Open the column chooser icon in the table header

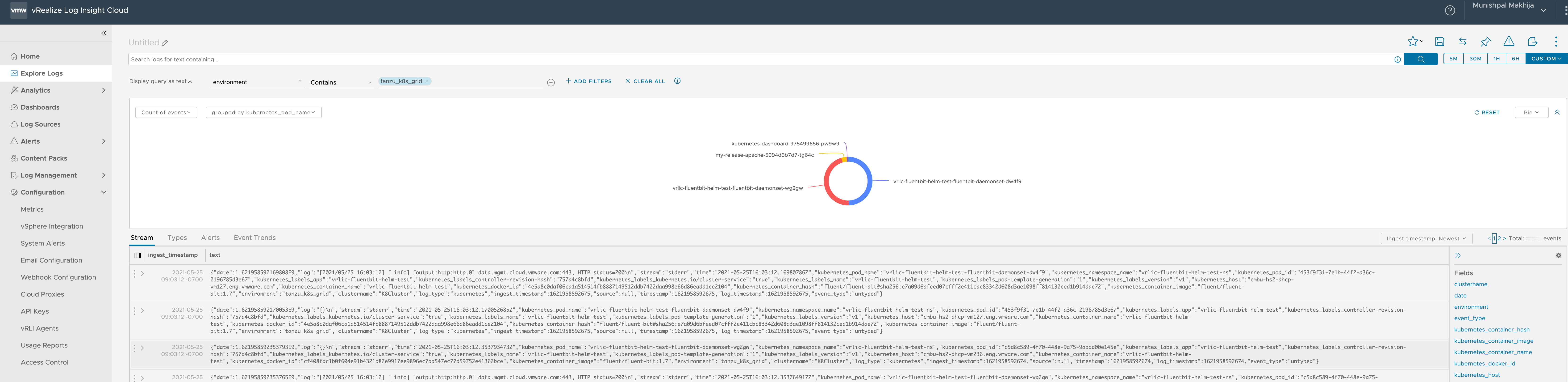click(138, 255)
